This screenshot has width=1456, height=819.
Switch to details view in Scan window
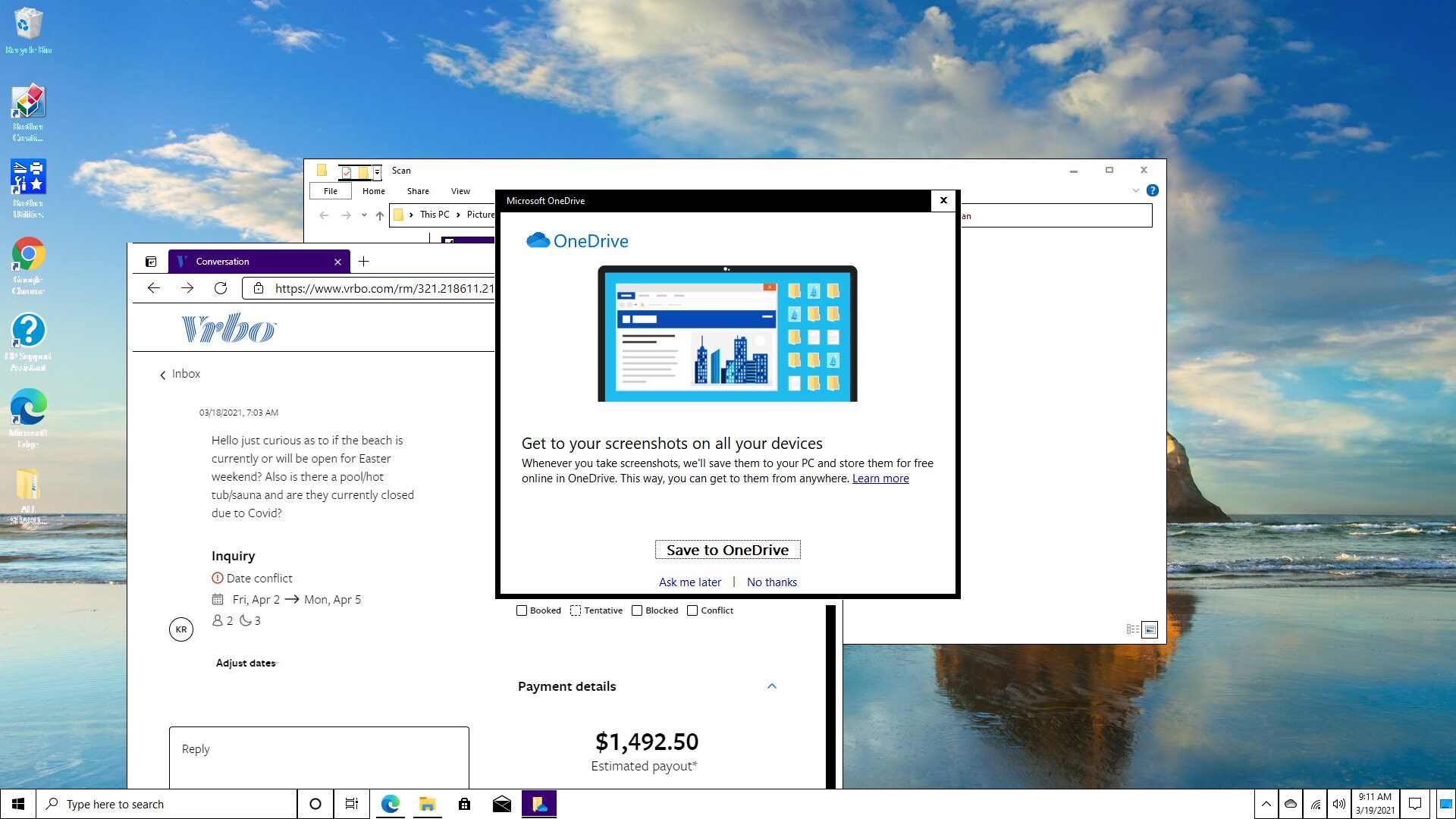coord(1133,629)
